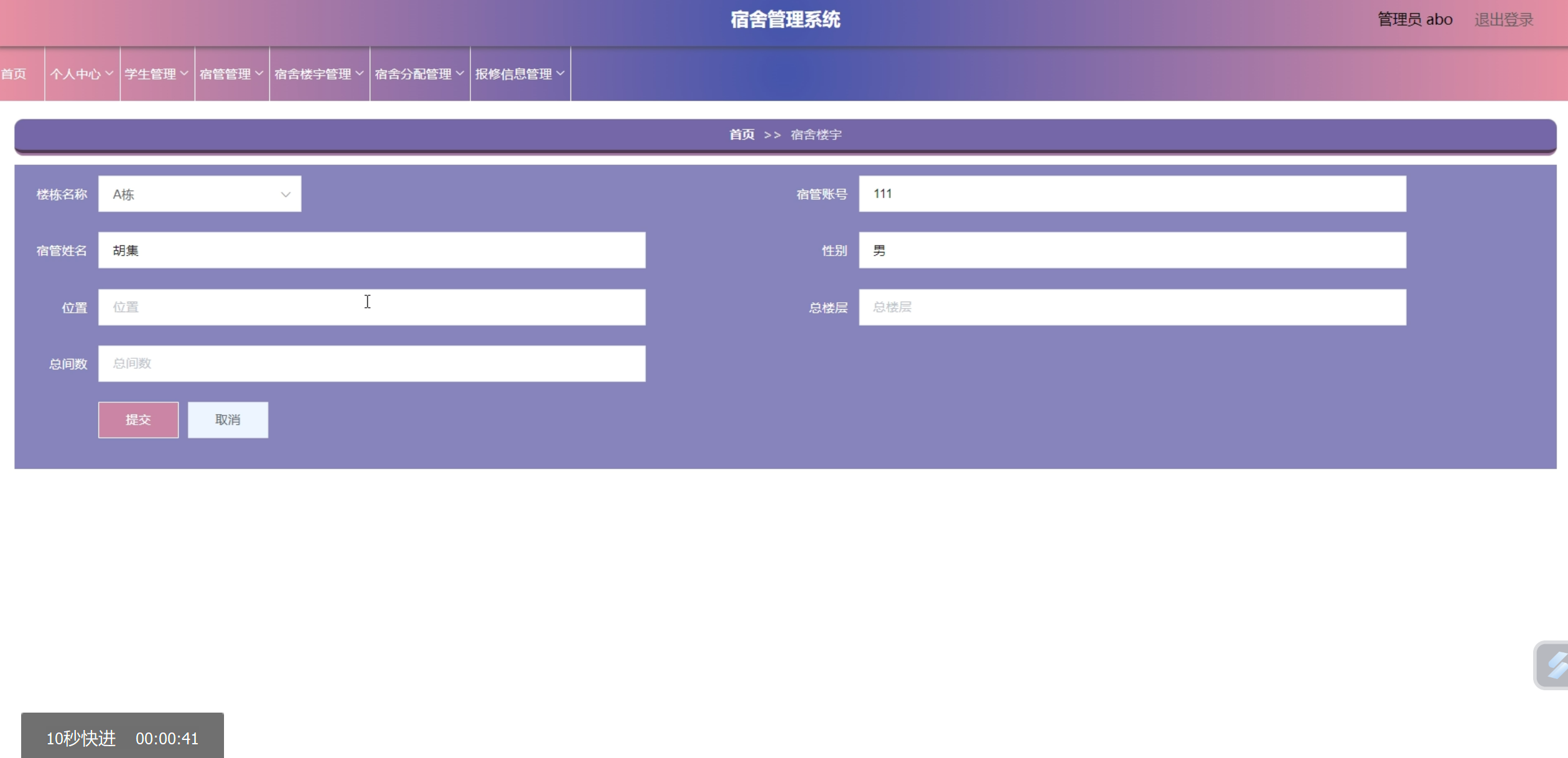This screenshot has height=758, width=1568.
Task: Click the 提交 button
Action: [x=138, y=420]
